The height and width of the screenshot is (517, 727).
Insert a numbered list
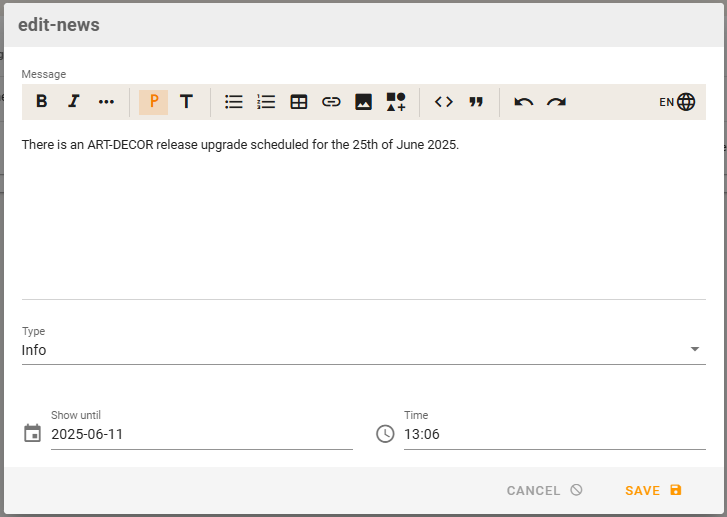pos(266,102)
